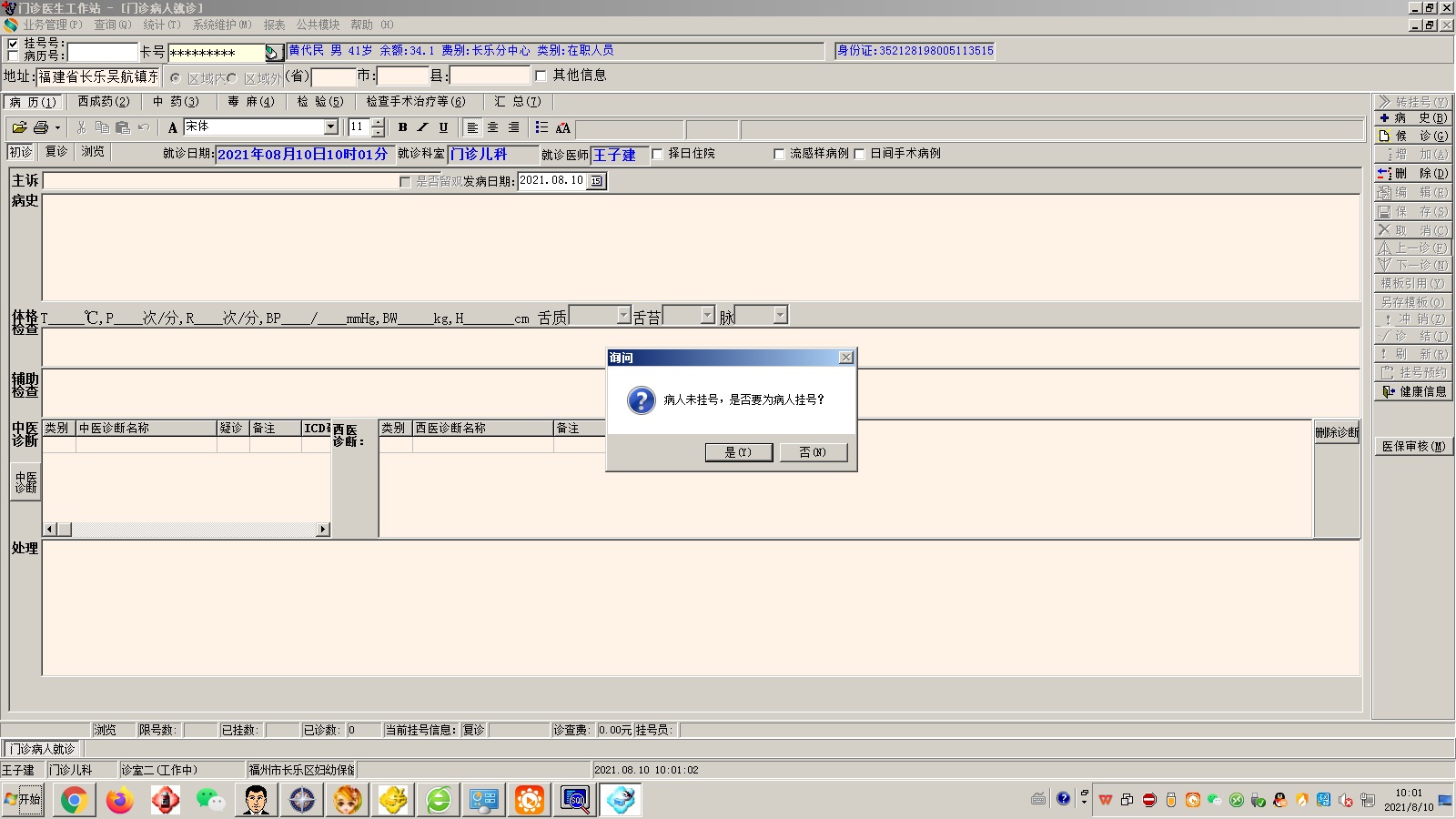Toggle bold formatting
The height and width of the screenshot is (819, 1456).
(x=402, y=127)
